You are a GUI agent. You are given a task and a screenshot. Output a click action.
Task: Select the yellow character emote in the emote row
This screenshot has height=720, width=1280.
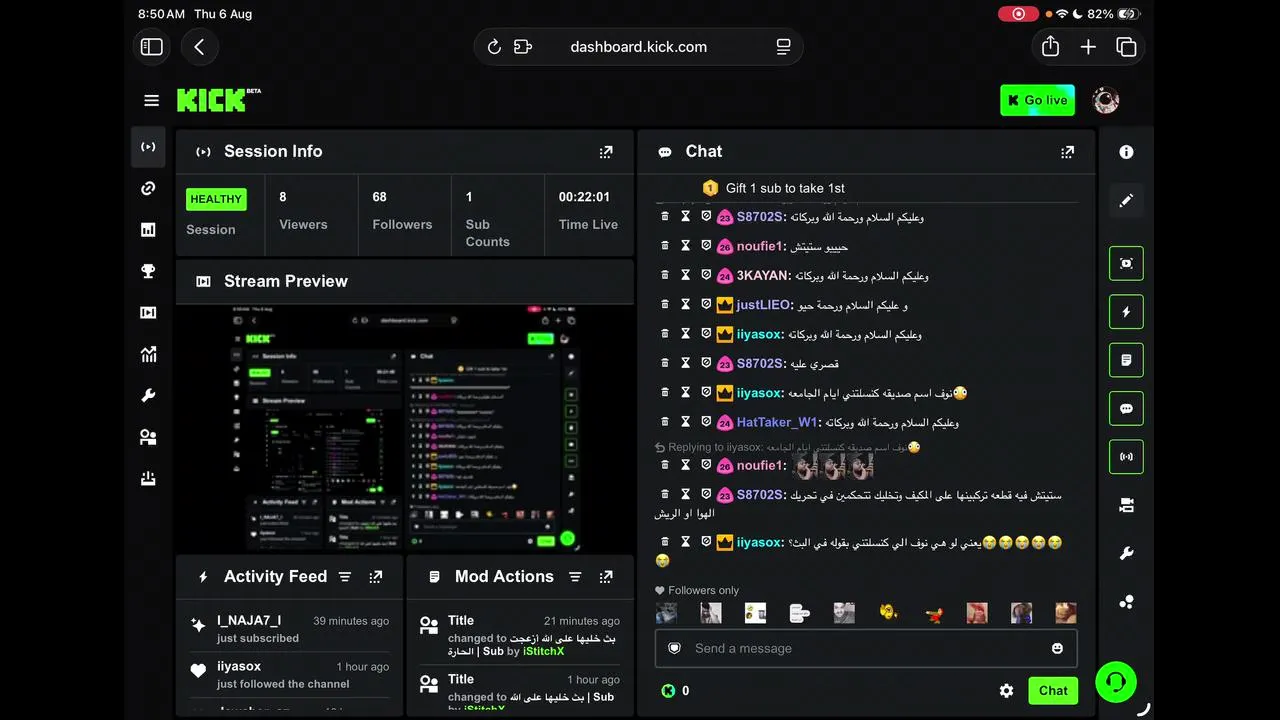(x=888, y=613)
